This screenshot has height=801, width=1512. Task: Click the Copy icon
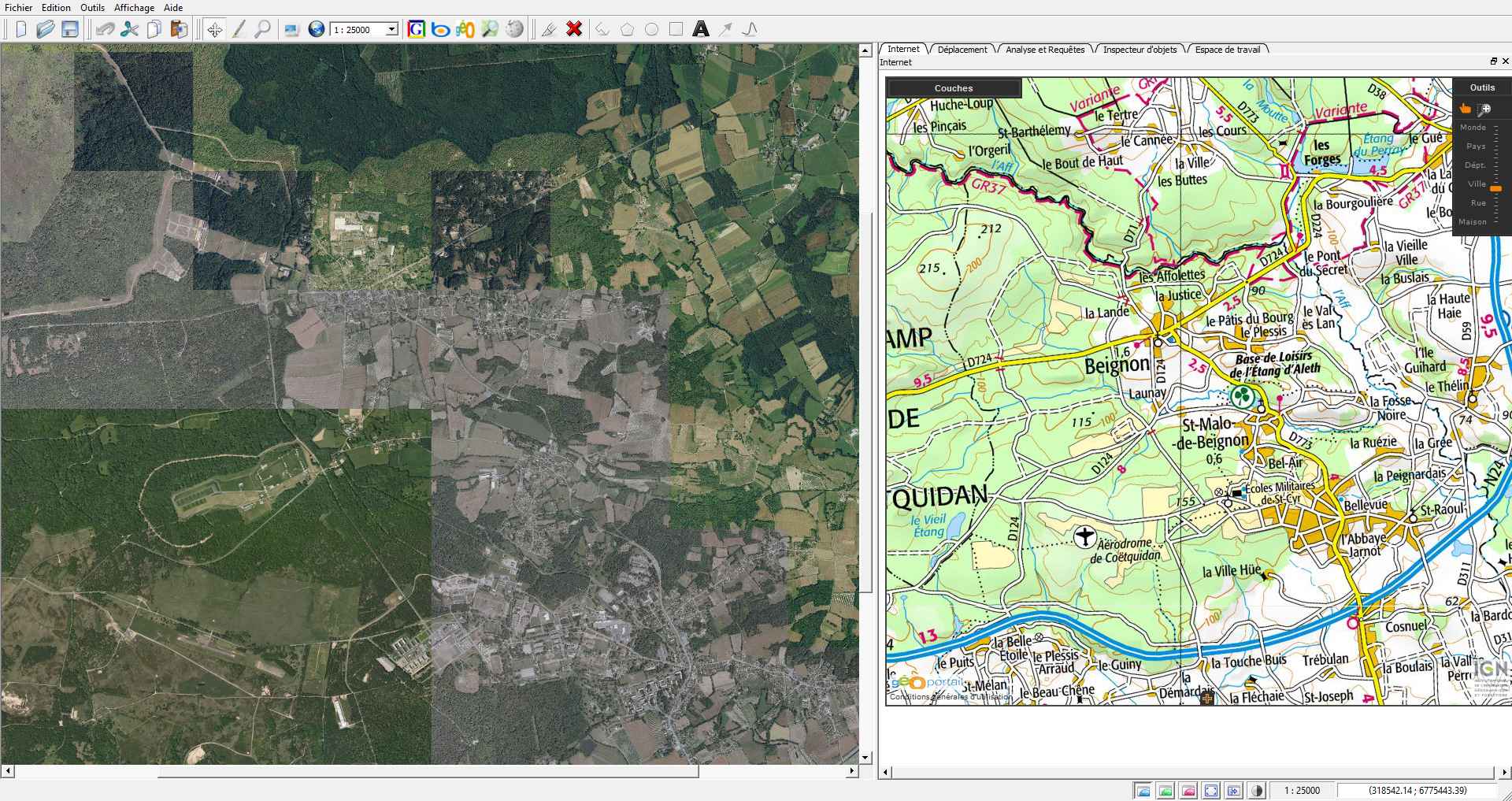154,30
